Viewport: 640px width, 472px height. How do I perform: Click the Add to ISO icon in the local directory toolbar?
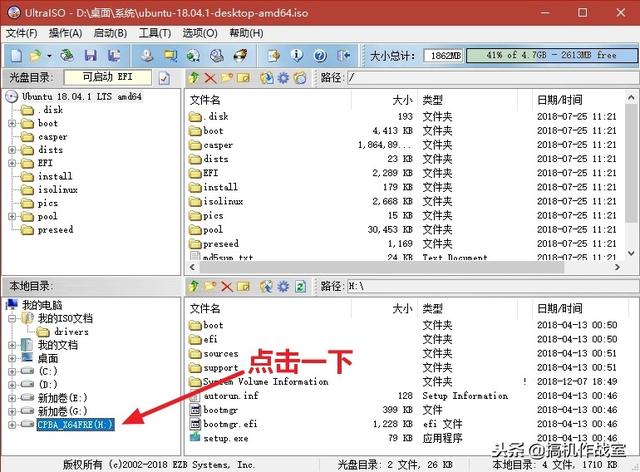pos(267,286)
